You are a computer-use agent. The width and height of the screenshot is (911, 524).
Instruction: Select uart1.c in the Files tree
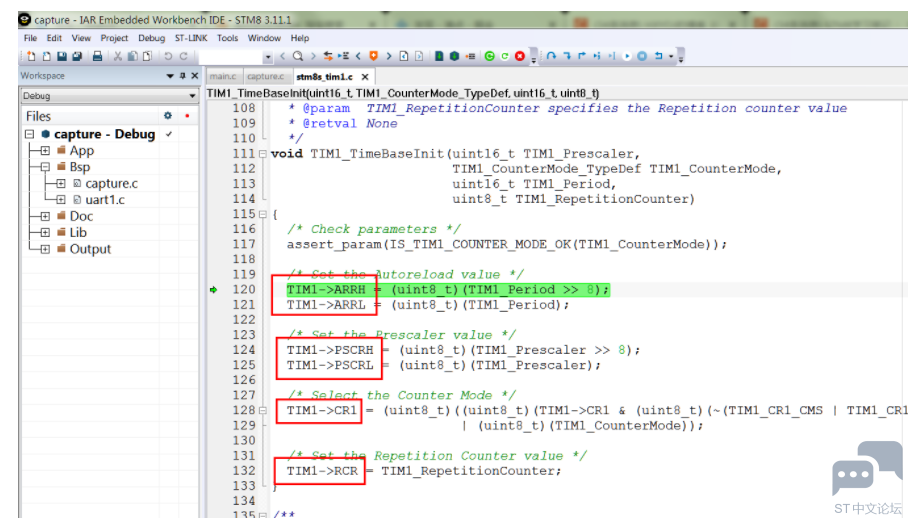point(105,200)
